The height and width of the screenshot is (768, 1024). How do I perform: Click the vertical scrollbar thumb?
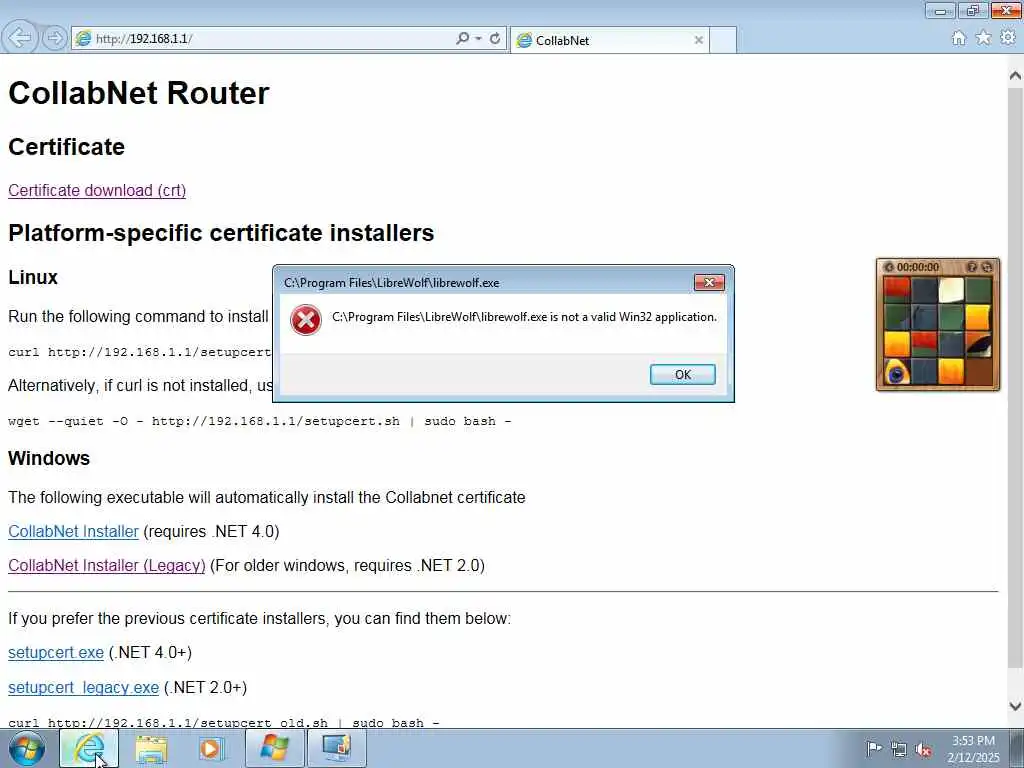(x=1015, y=379)
